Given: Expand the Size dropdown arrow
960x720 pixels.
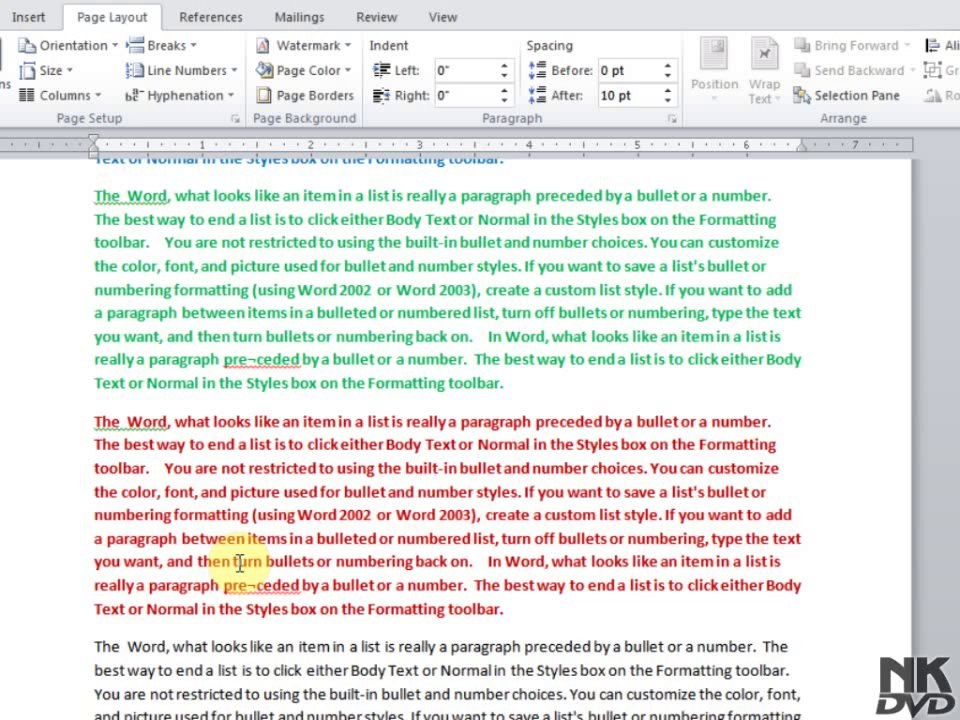Looking at the screenshot, I should (69, 70).
